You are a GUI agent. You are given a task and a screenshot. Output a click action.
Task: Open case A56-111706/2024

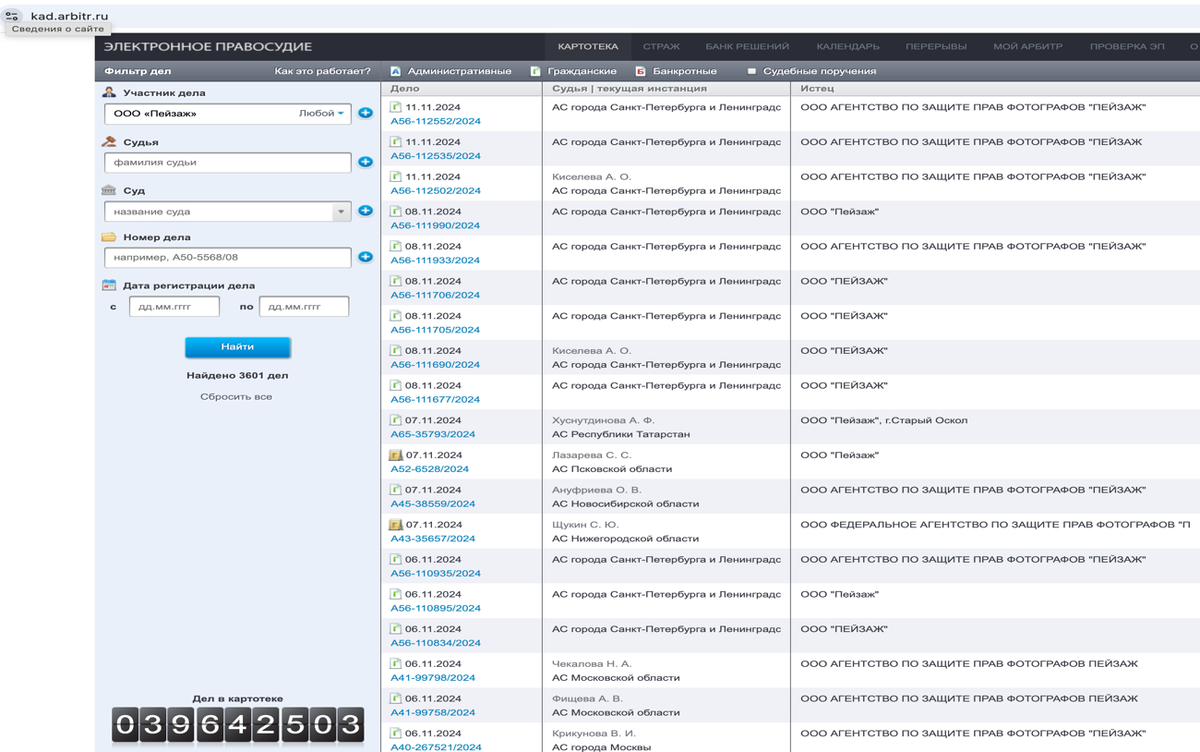pyautogui.click(x=435, y=295)
